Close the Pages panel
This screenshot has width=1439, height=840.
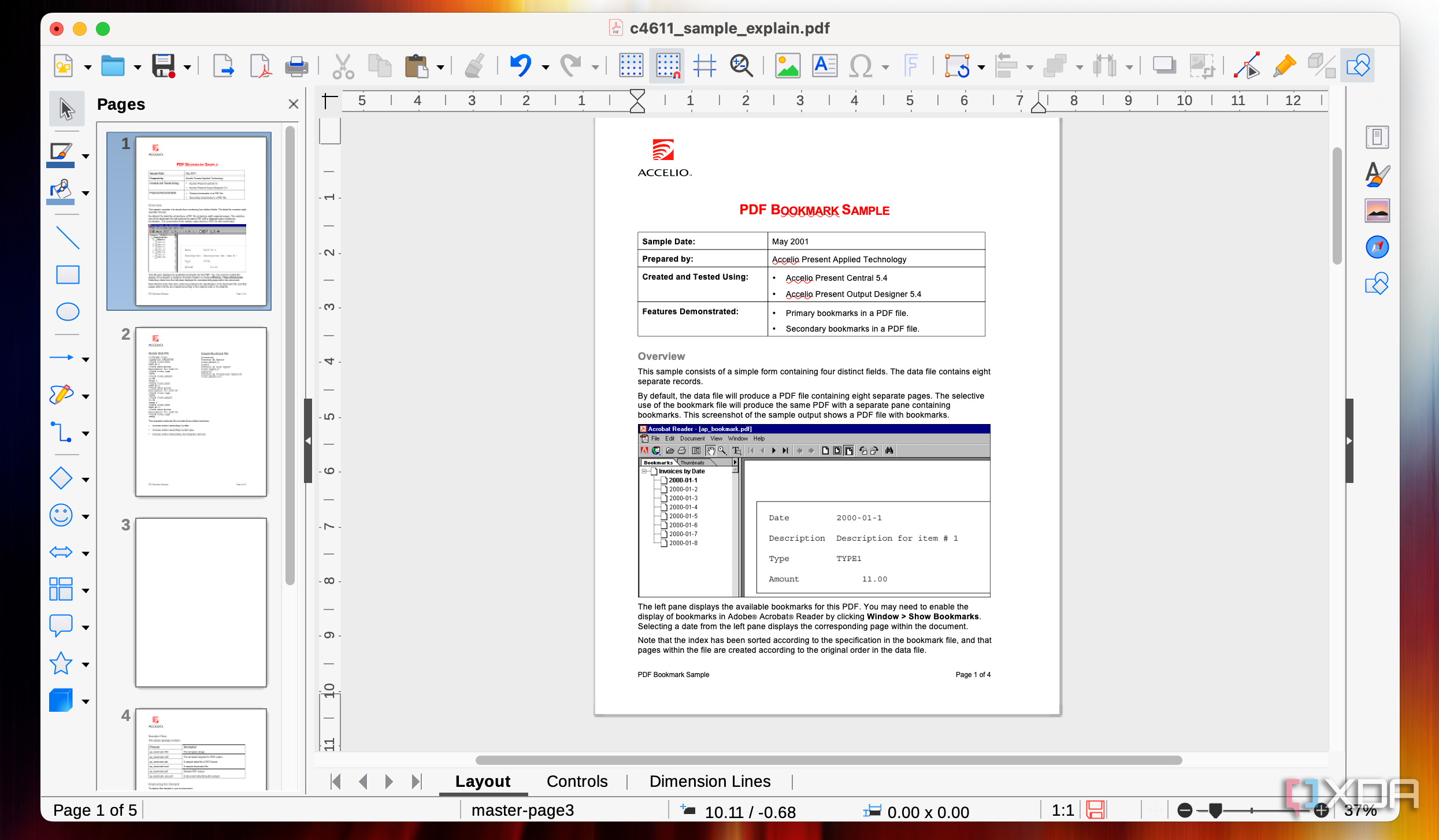click(294, 104)
